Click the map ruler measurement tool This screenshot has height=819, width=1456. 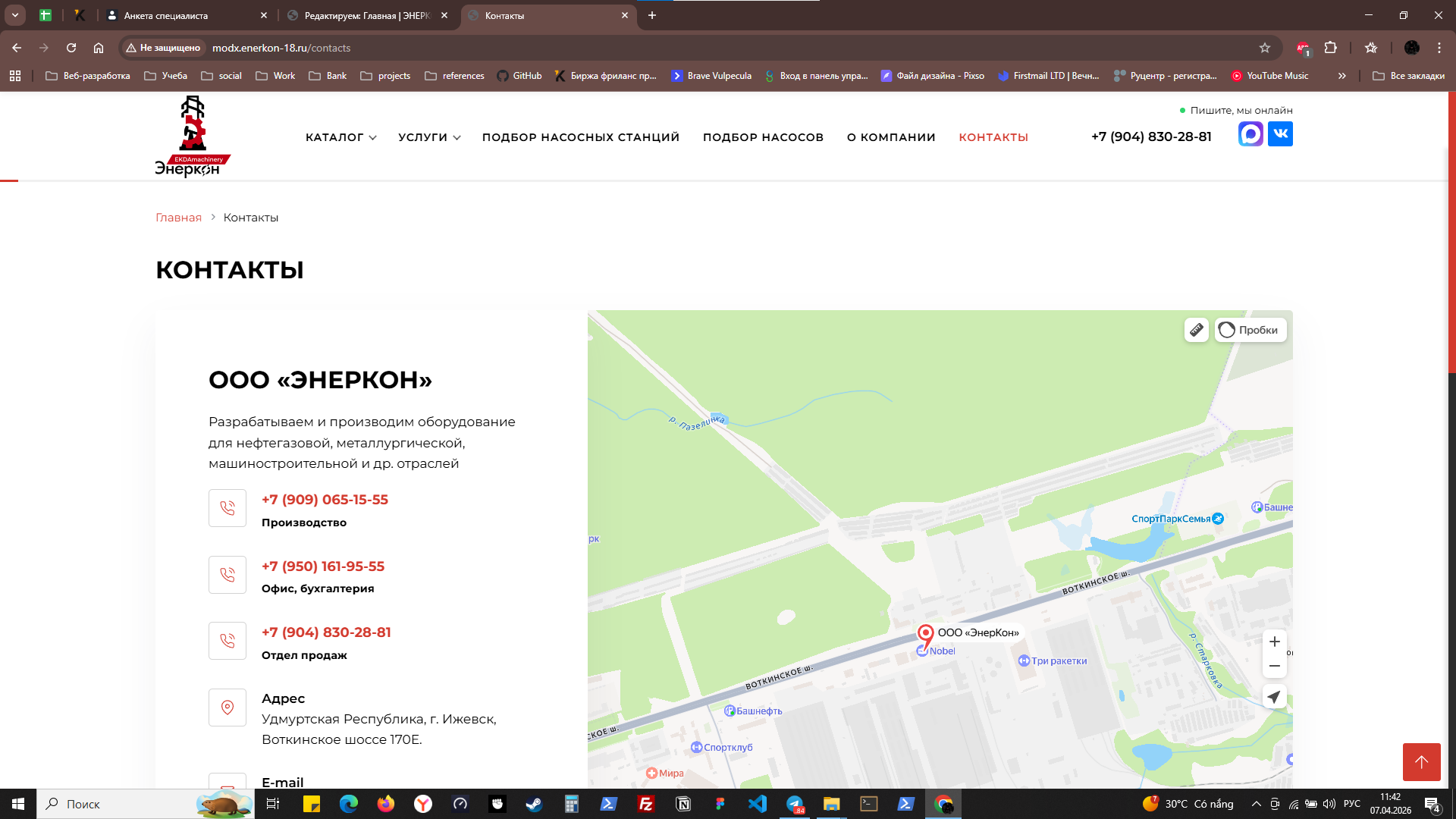point(1197,330)
